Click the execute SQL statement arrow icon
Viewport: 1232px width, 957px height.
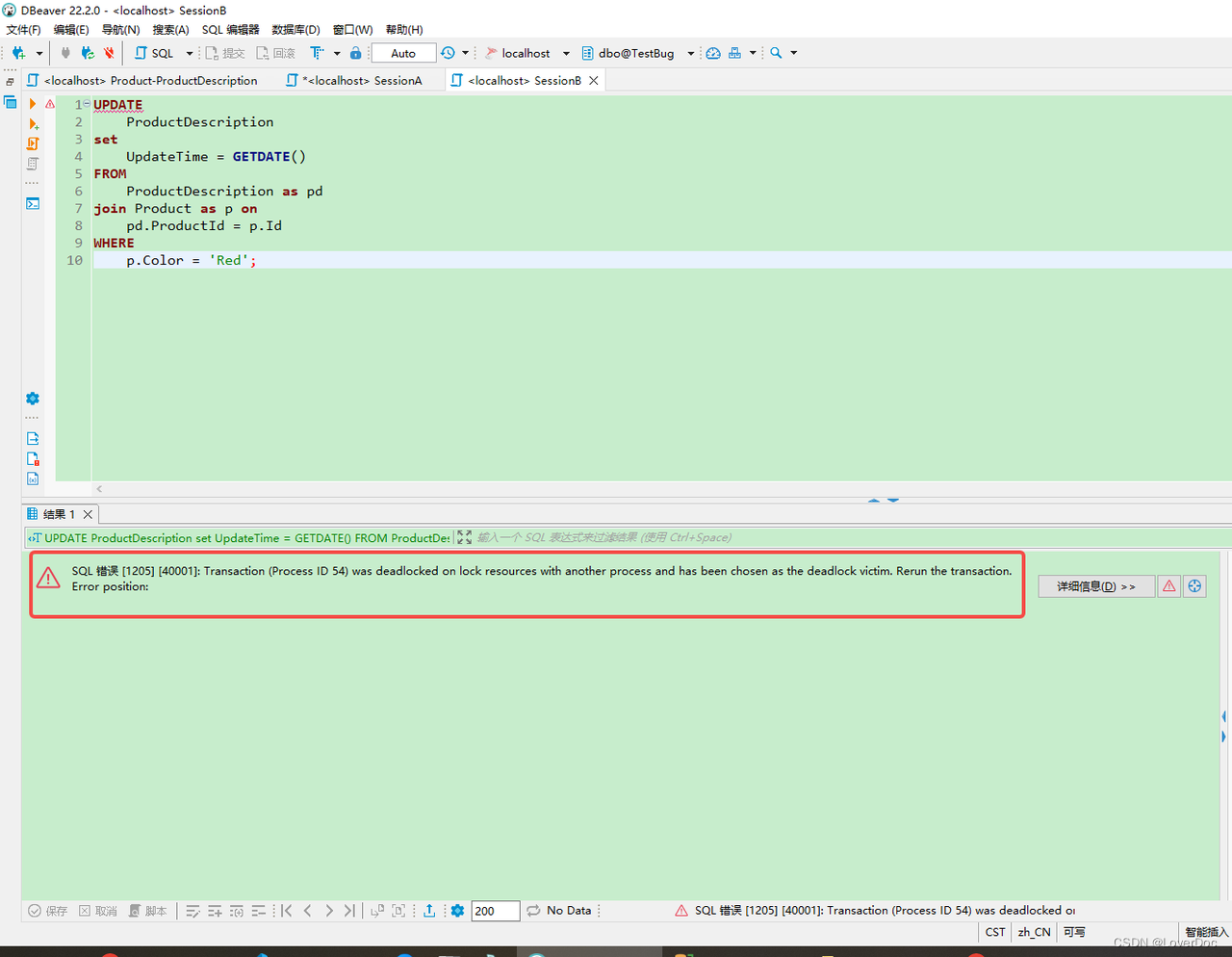[x=33, y=104]
